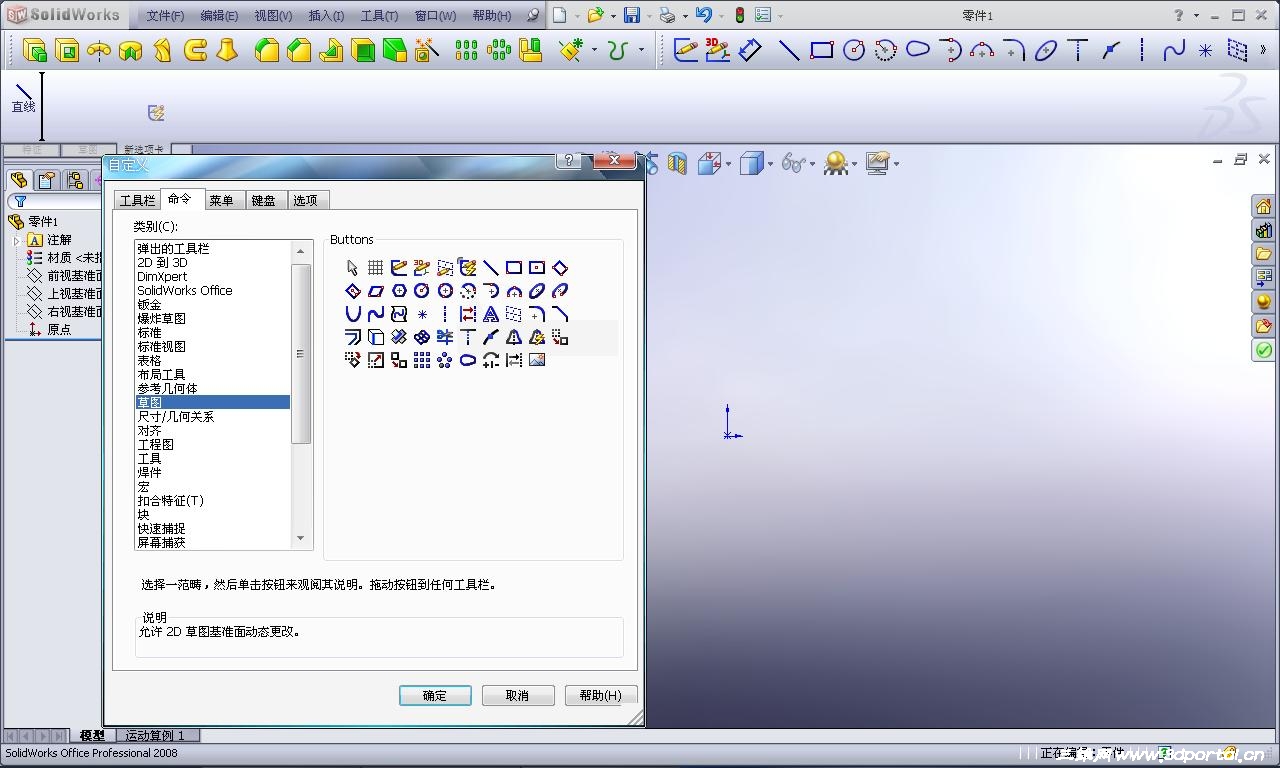Click the Polygon icon in Buttons panel
1280x768 pixels.
pyautogui.click(x=399, y=291)
